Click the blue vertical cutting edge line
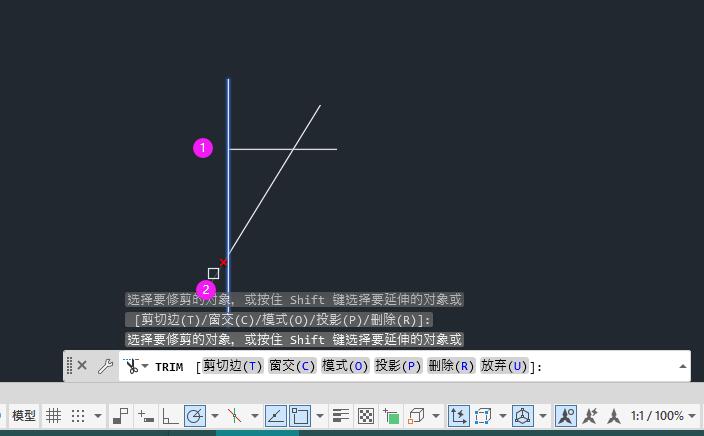Screen dimensions: 704x436 (x=228, y=195)
